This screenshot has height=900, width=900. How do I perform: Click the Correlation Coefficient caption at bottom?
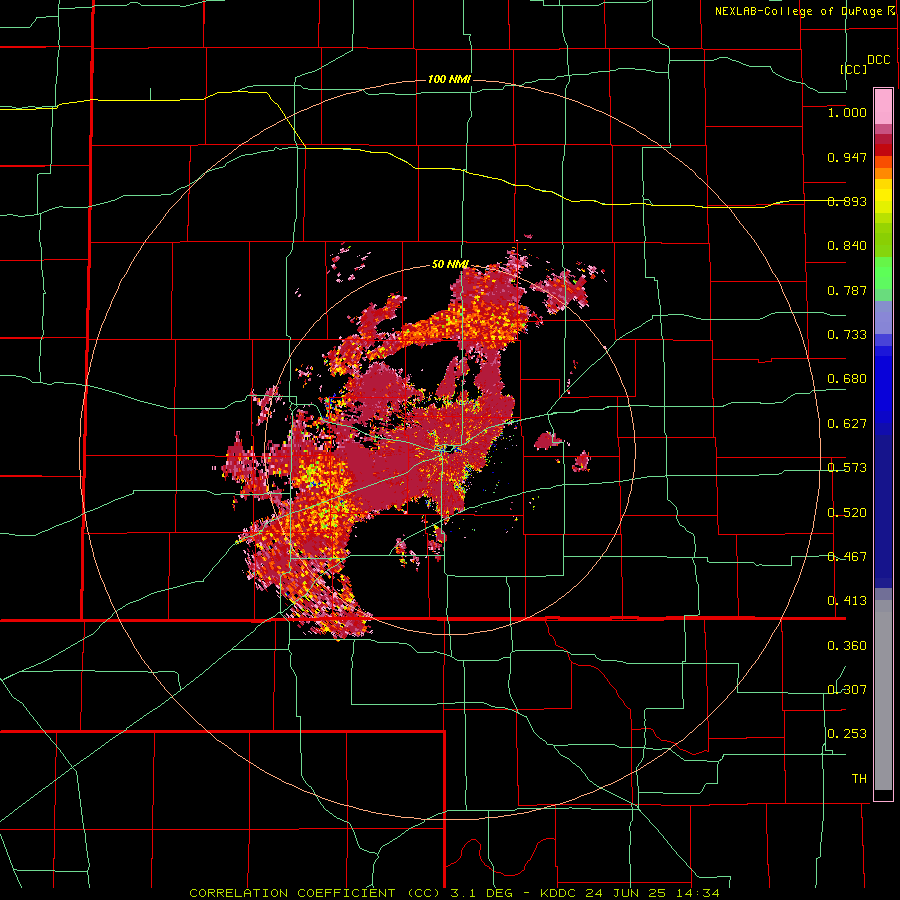click(x=454, y=893)
